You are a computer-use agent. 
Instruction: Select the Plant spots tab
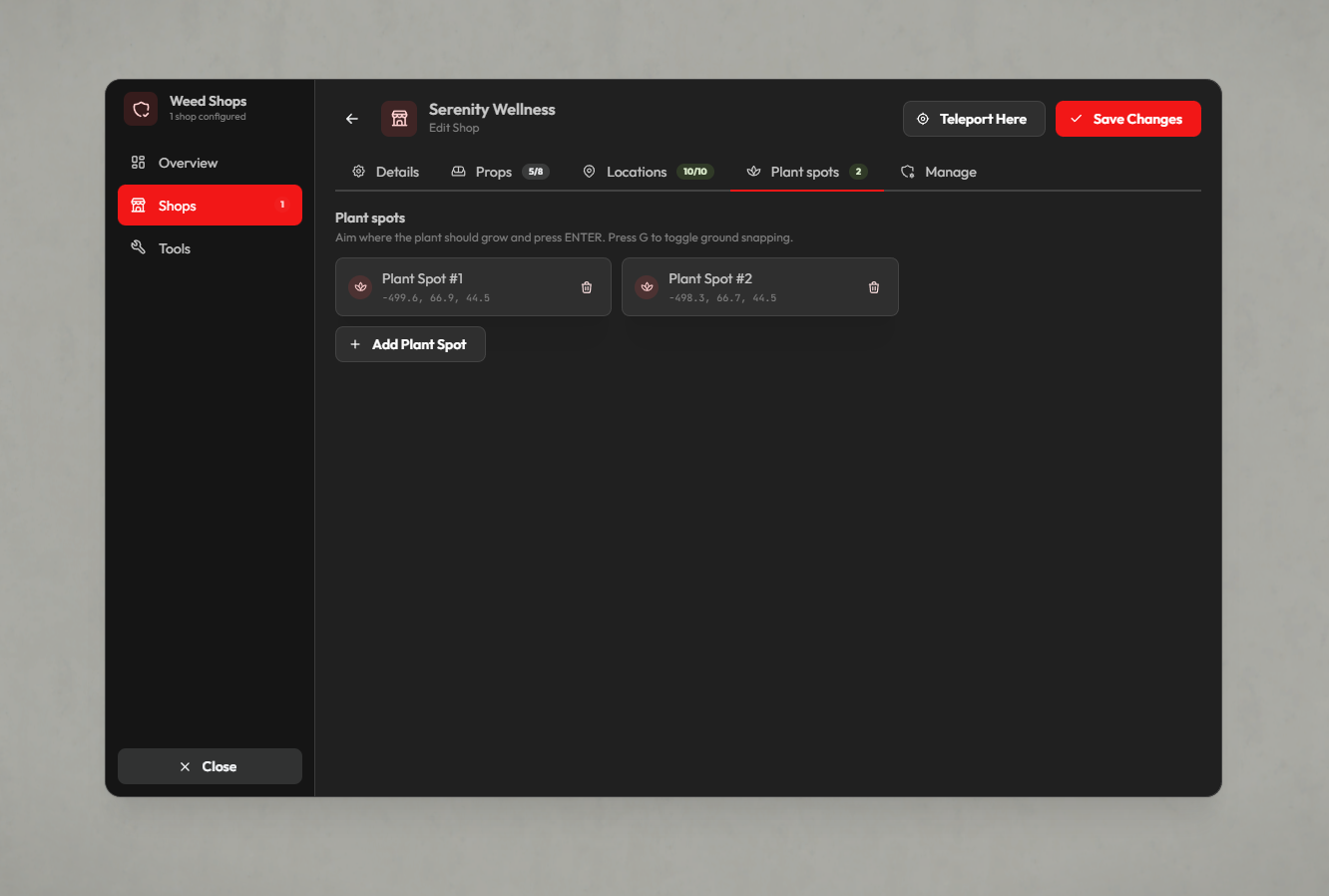(807, 172)
